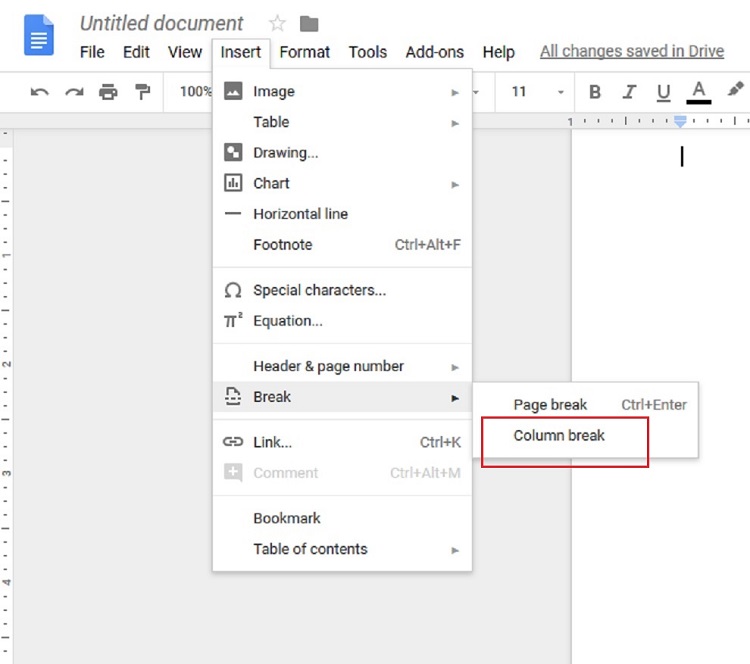Star the Untitled document
Image resolution: width=750 pixels, height=664 pixels.
click(x=277, y=23)
